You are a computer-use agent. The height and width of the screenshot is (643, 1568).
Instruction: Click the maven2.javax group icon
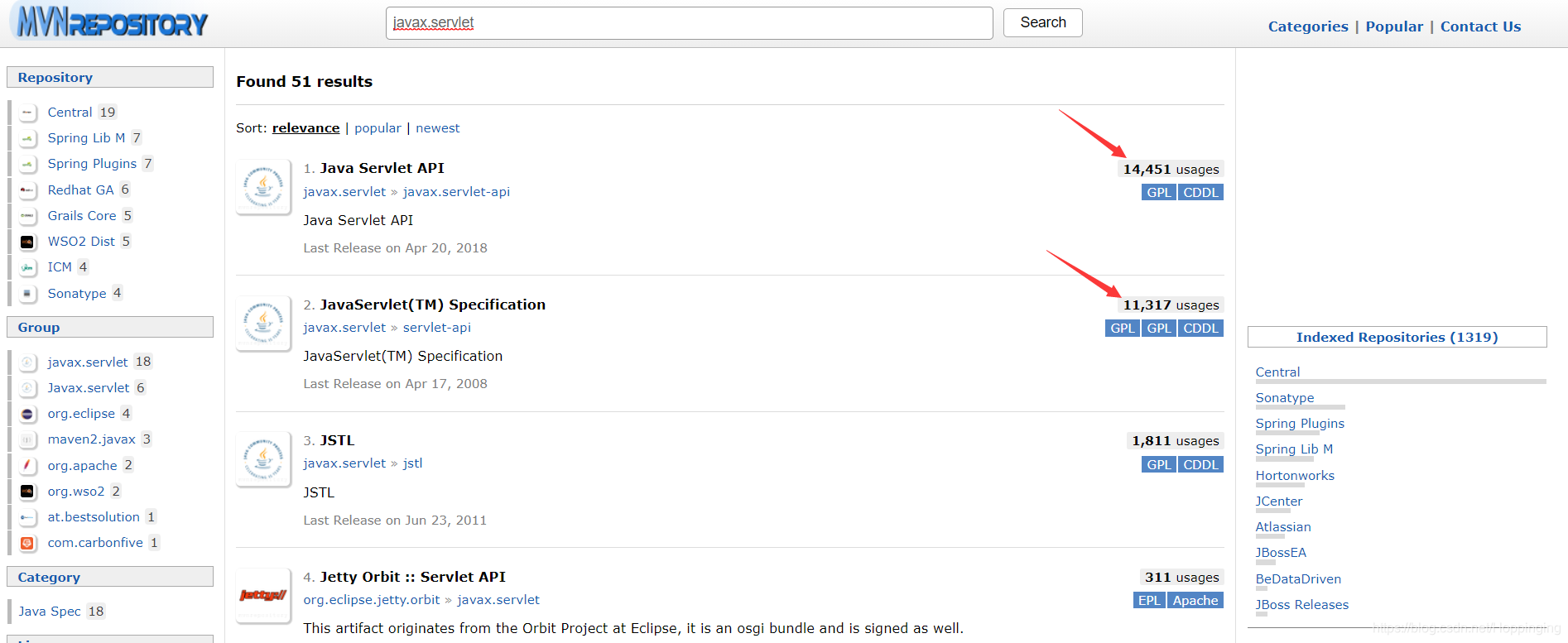(27, 439)
